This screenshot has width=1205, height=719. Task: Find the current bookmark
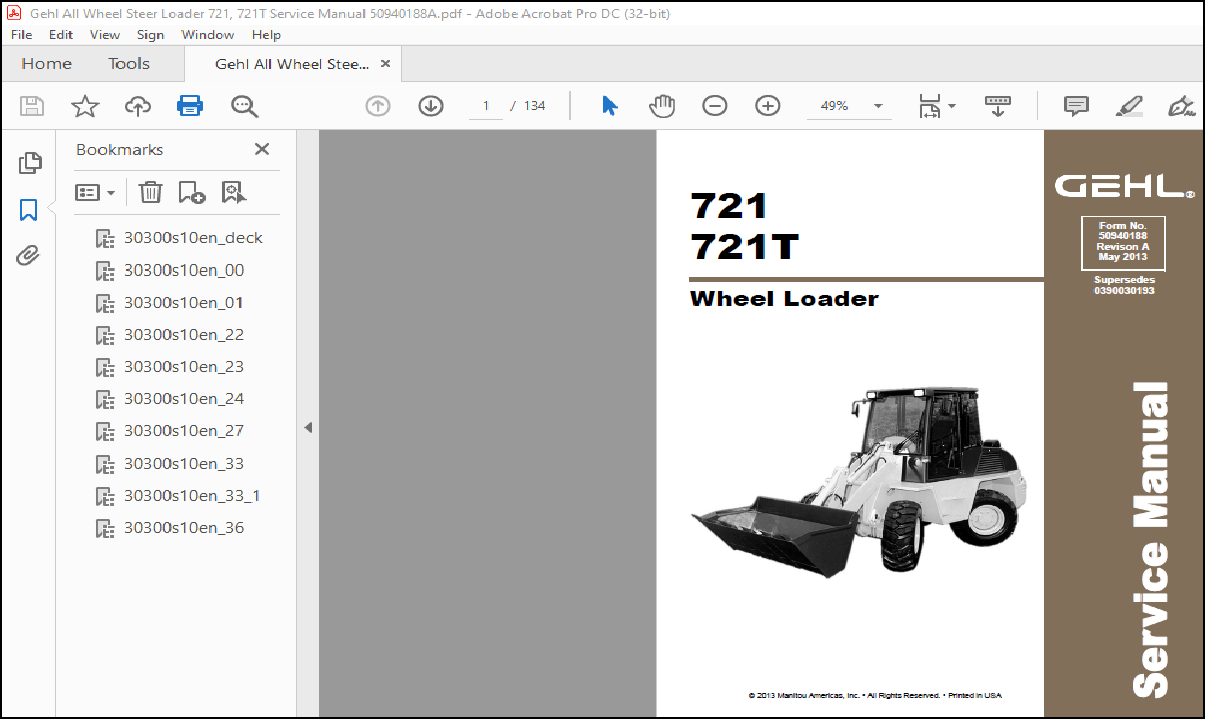(x=234, y=192)
